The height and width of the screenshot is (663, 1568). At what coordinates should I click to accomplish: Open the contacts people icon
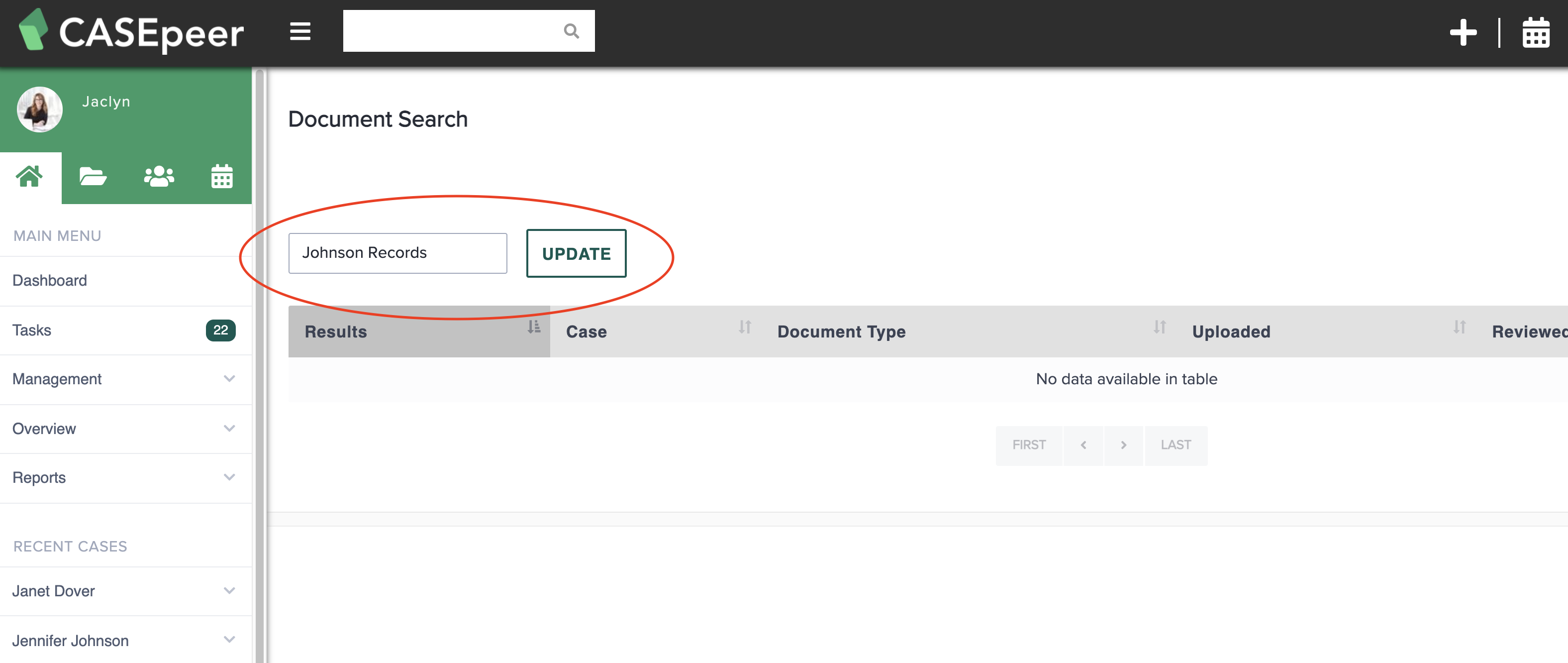tap(158, 177)
